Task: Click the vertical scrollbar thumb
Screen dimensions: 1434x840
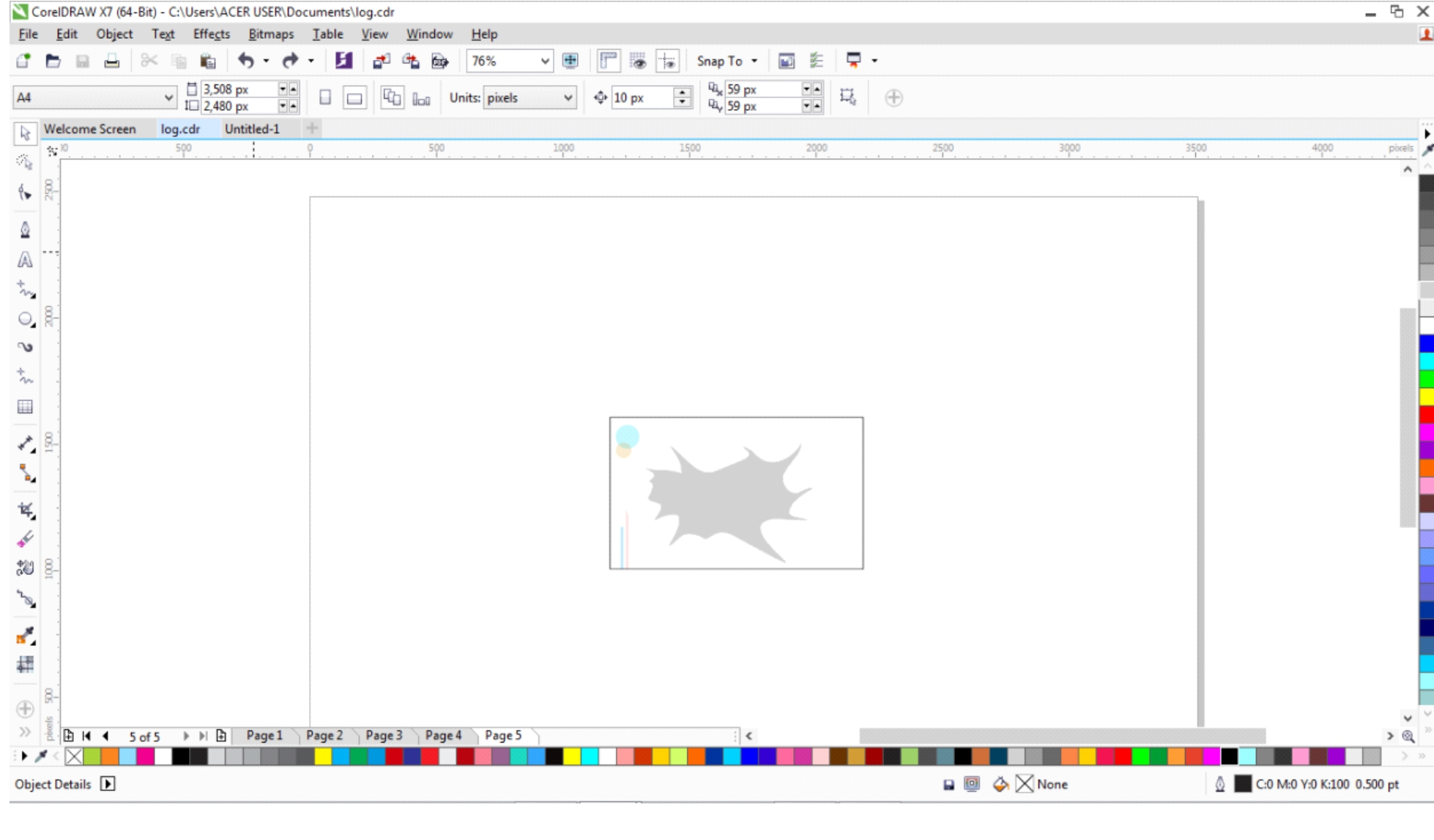Action: [1407, 417]
